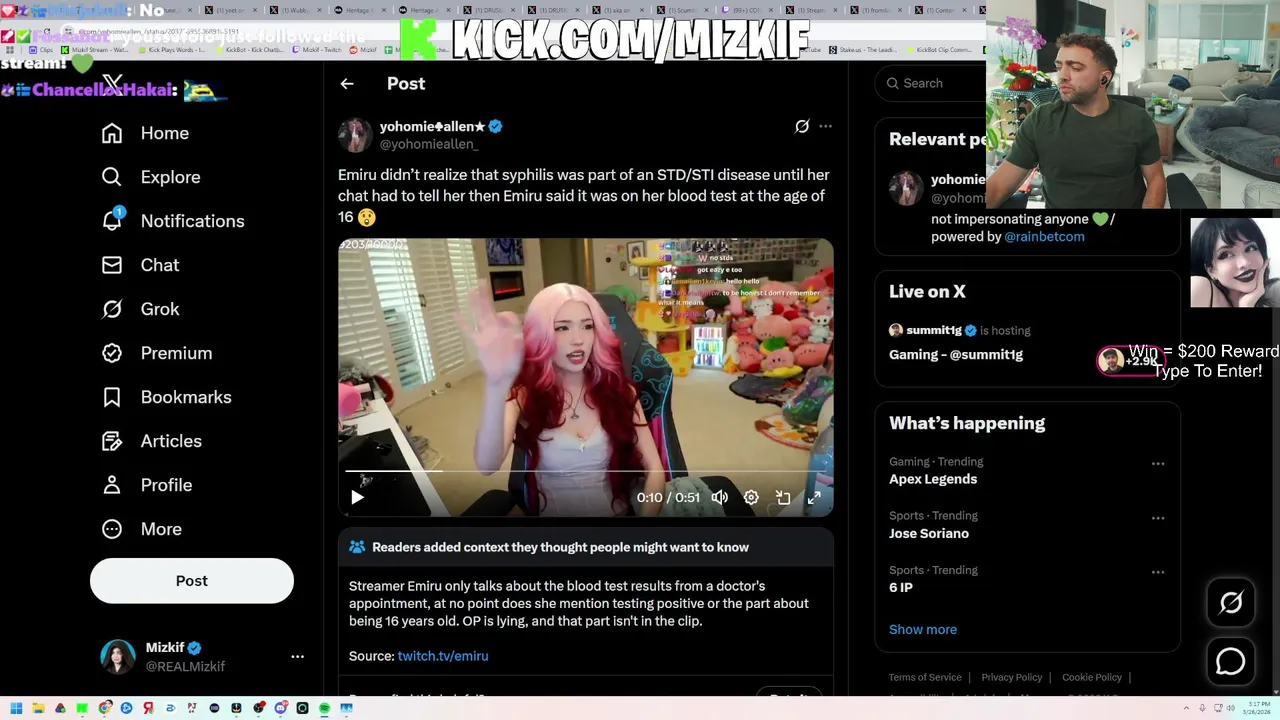The image size is (1280, 720).
Task: Open video settings gear in the player
Action: pyautogui.click(x=751, y=497)
